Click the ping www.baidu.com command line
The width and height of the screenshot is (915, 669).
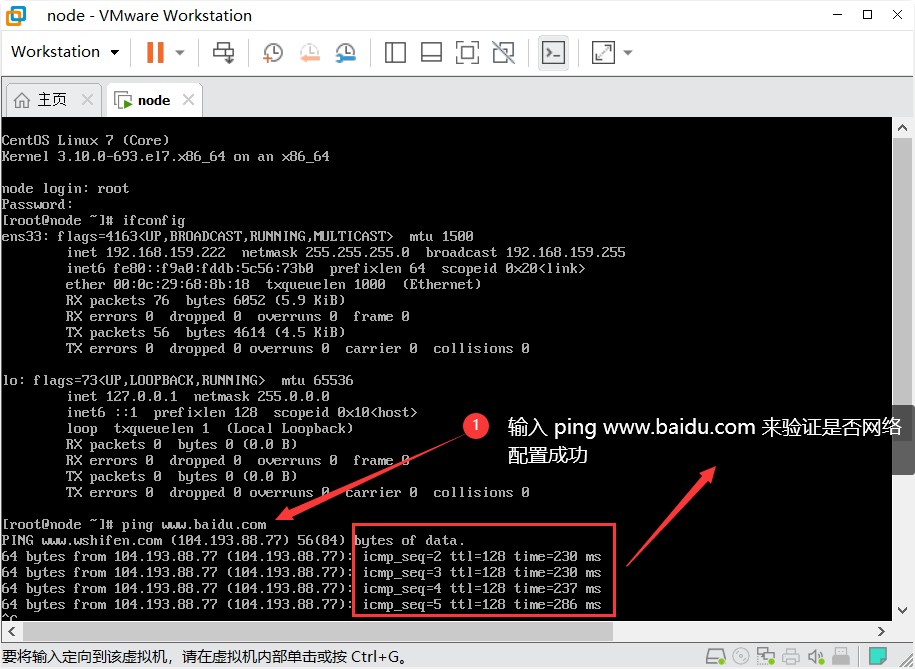134,524
